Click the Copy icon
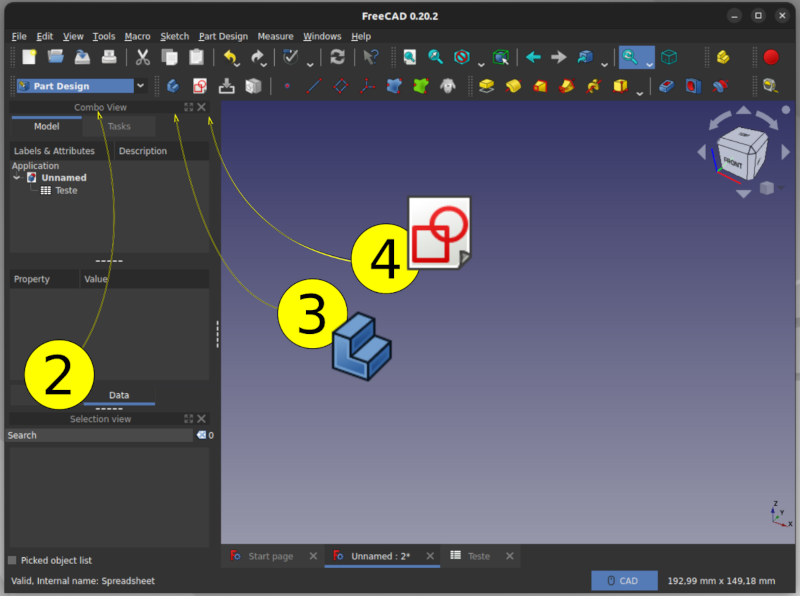800x596 pixels. 169,57
